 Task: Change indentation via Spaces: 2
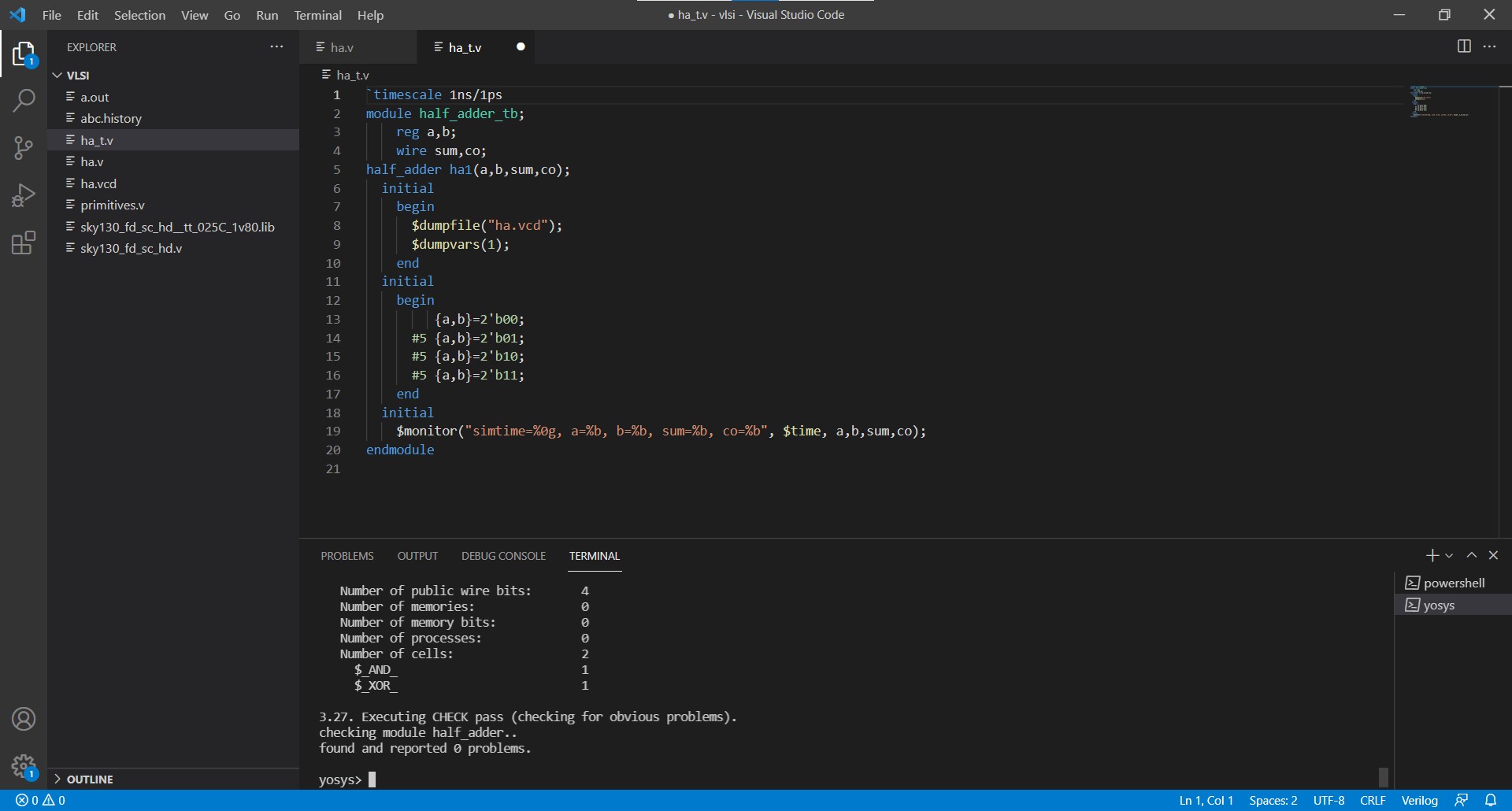[1273, 800]
